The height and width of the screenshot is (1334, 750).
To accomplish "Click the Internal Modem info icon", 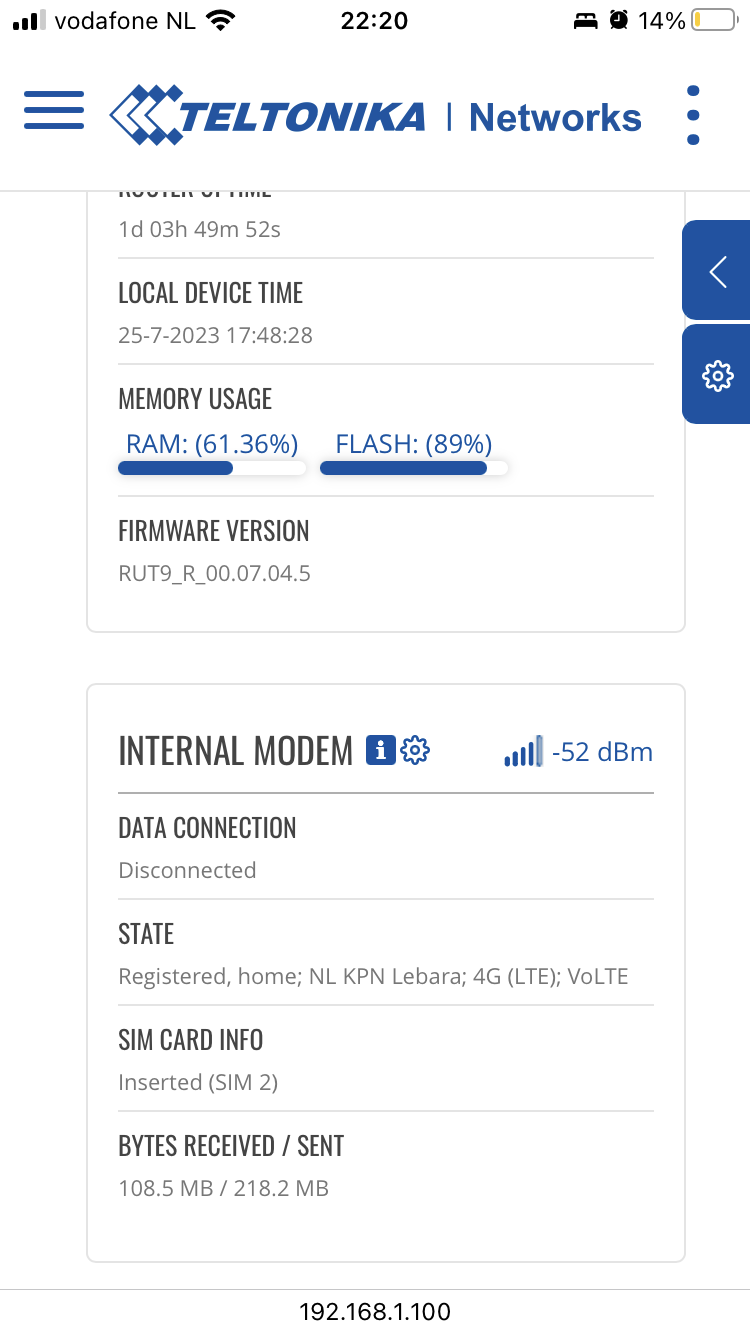I will [x=380, y=749].
